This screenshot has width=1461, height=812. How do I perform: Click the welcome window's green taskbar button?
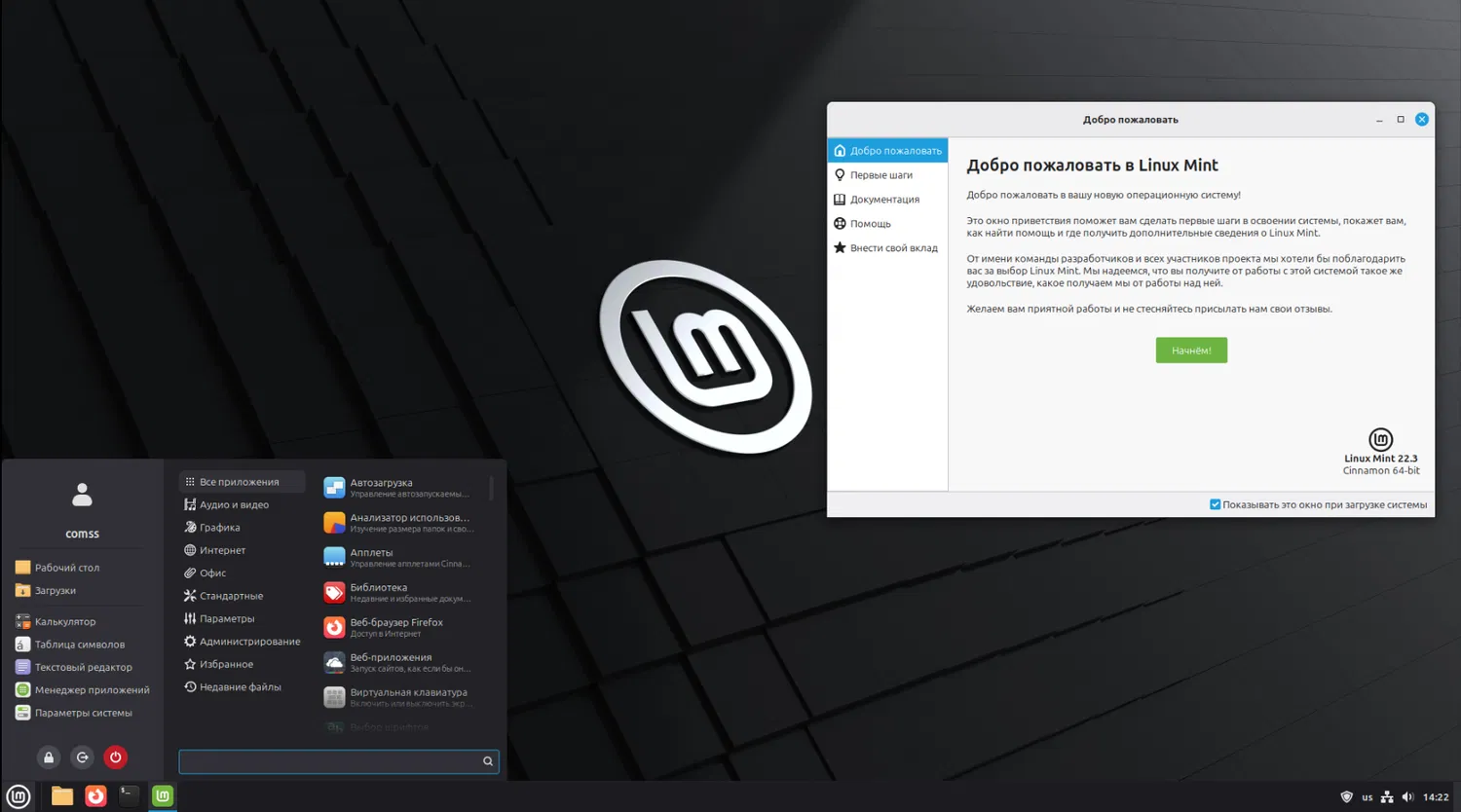(163, 796)
